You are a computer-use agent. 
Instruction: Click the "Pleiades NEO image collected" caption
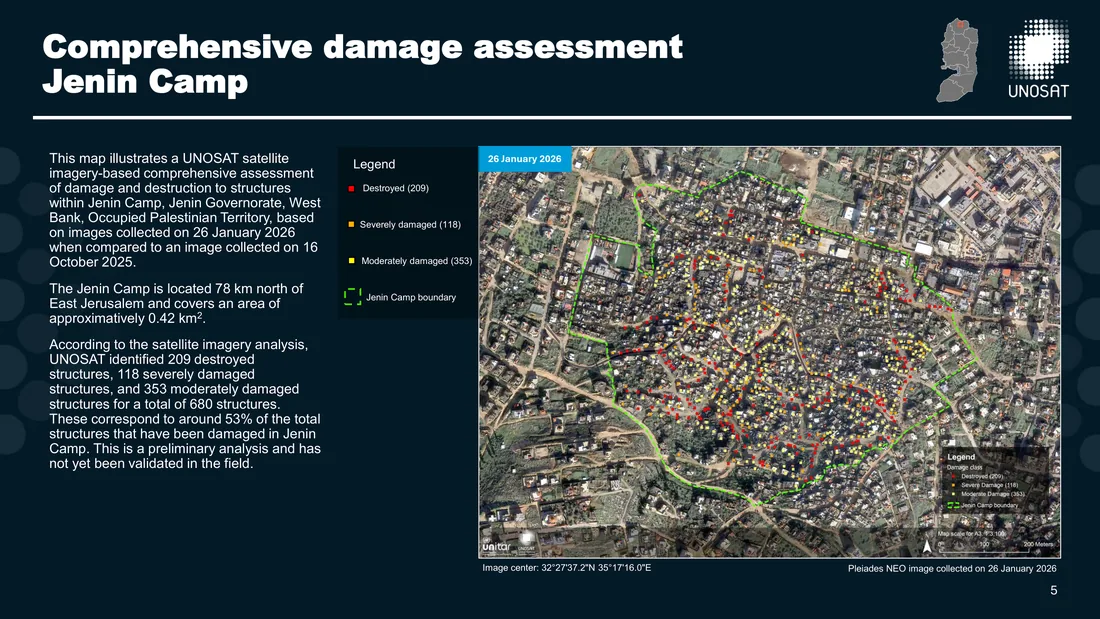[952, 568]
